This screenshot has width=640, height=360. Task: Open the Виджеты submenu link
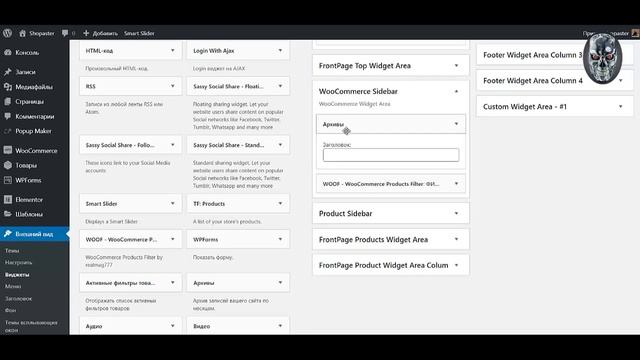pos(17,275)
